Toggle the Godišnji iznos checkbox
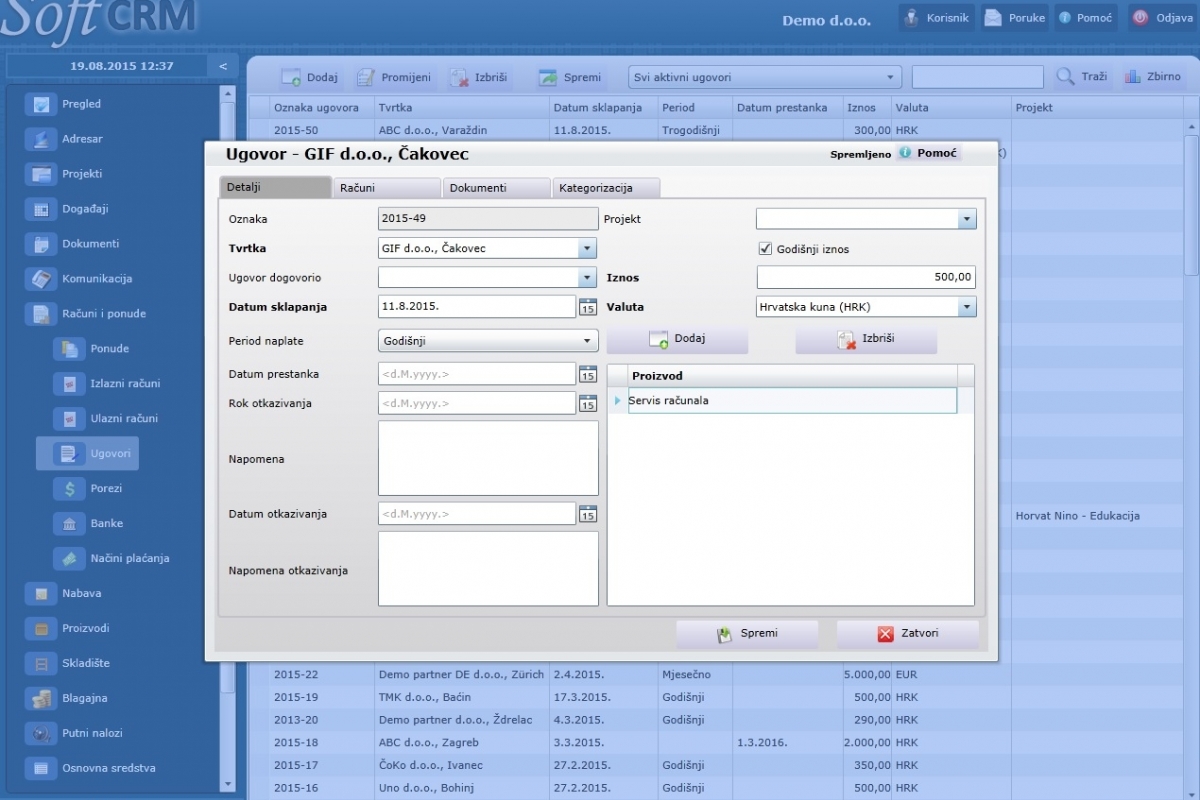This screenshot has width=1200, height=800. (x=766, y=249)
